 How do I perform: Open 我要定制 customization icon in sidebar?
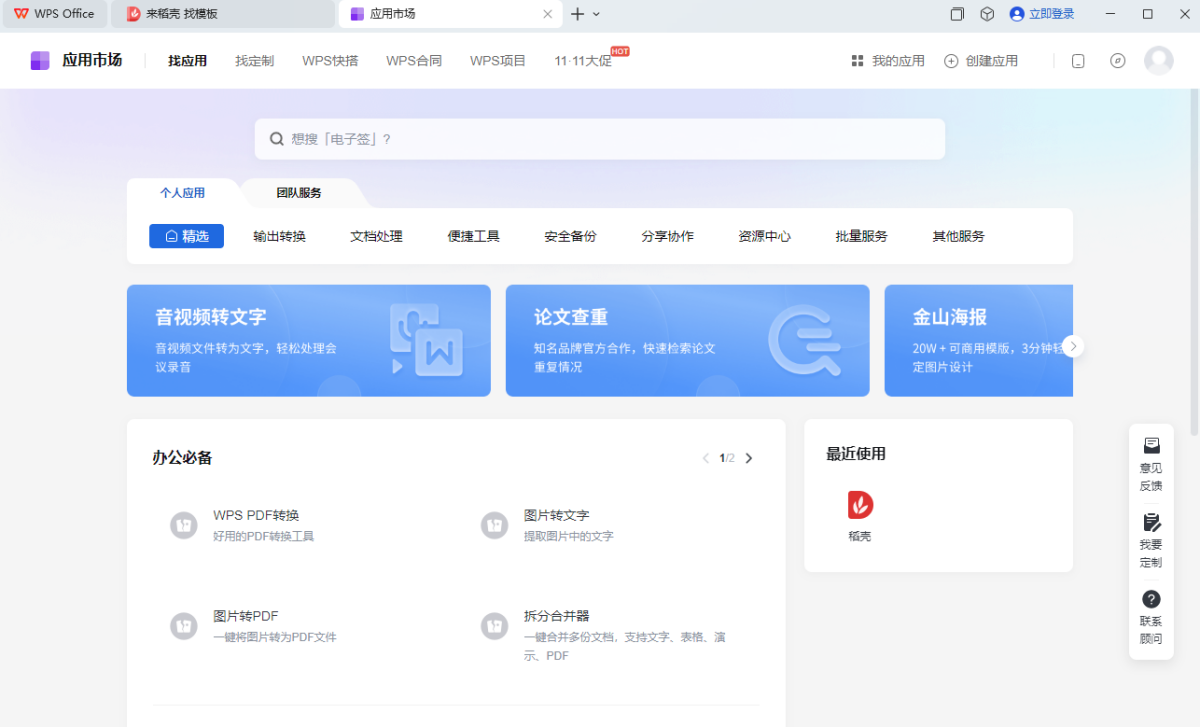[1151, 522]
